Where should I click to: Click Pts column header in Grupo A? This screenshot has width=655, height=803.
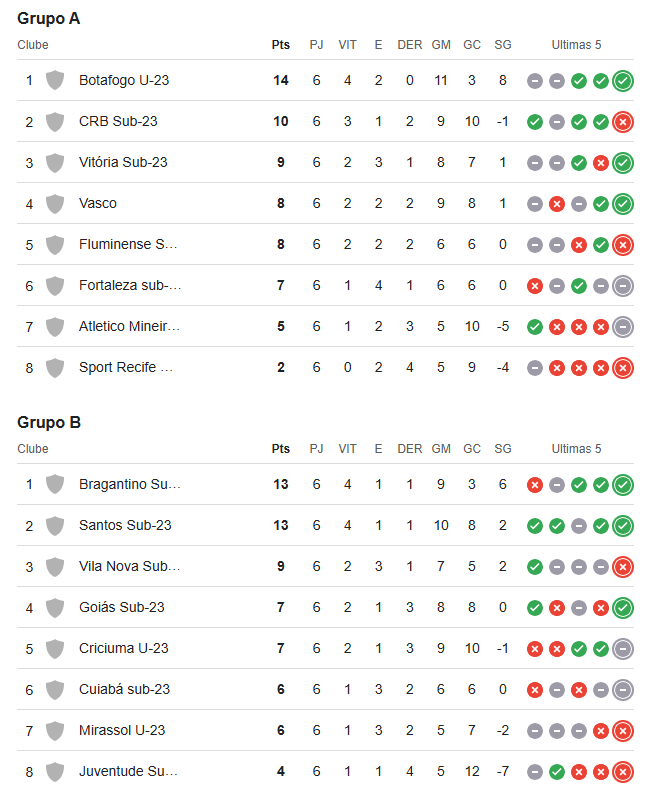click(281, 45)
